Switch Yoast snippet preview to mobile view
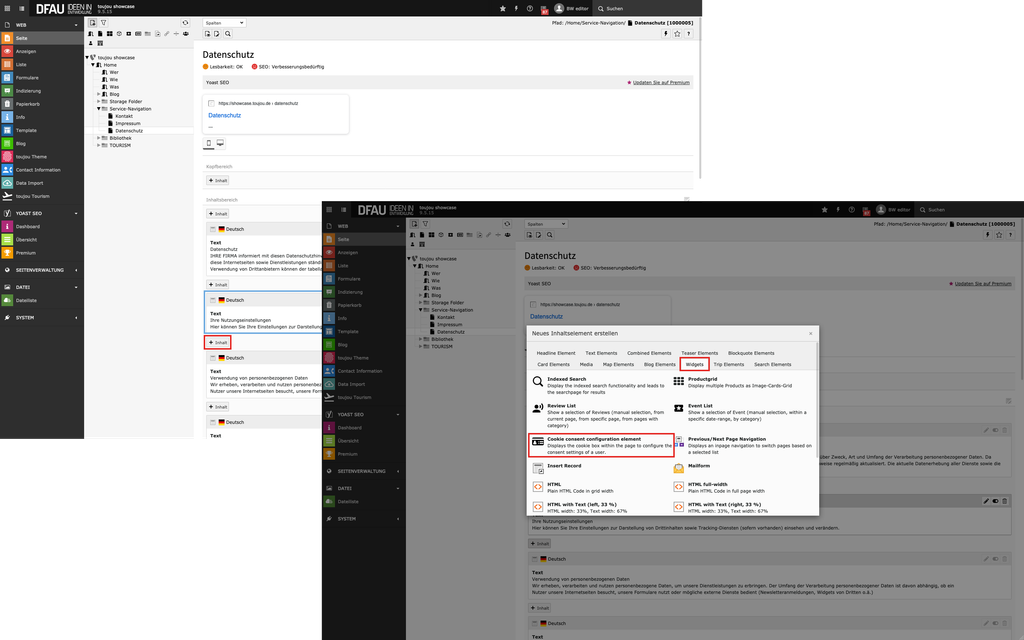 point(209,144)
